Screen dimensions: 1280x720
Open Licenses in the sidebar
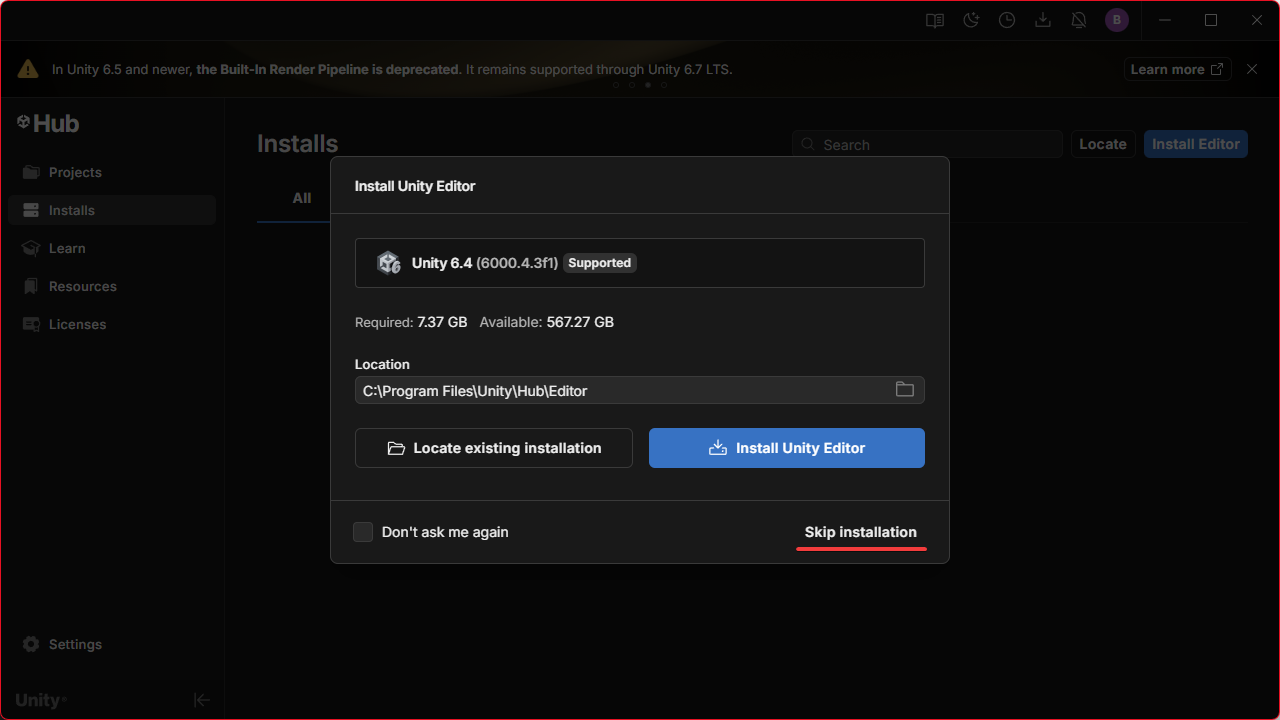click(112, 324)
